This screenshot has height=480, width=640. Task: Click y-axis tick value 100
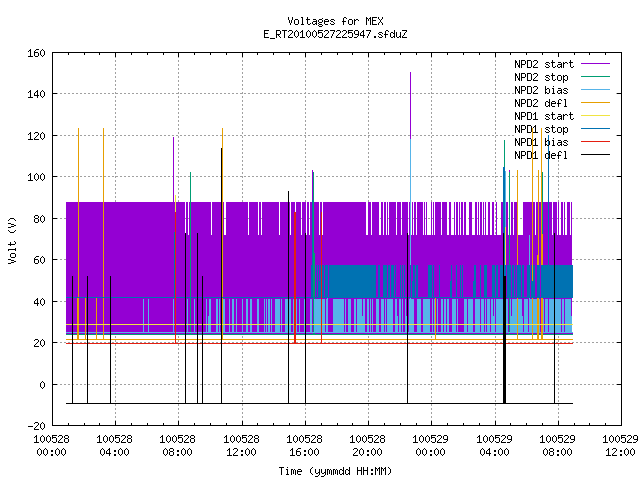click(x=36, y=177)
